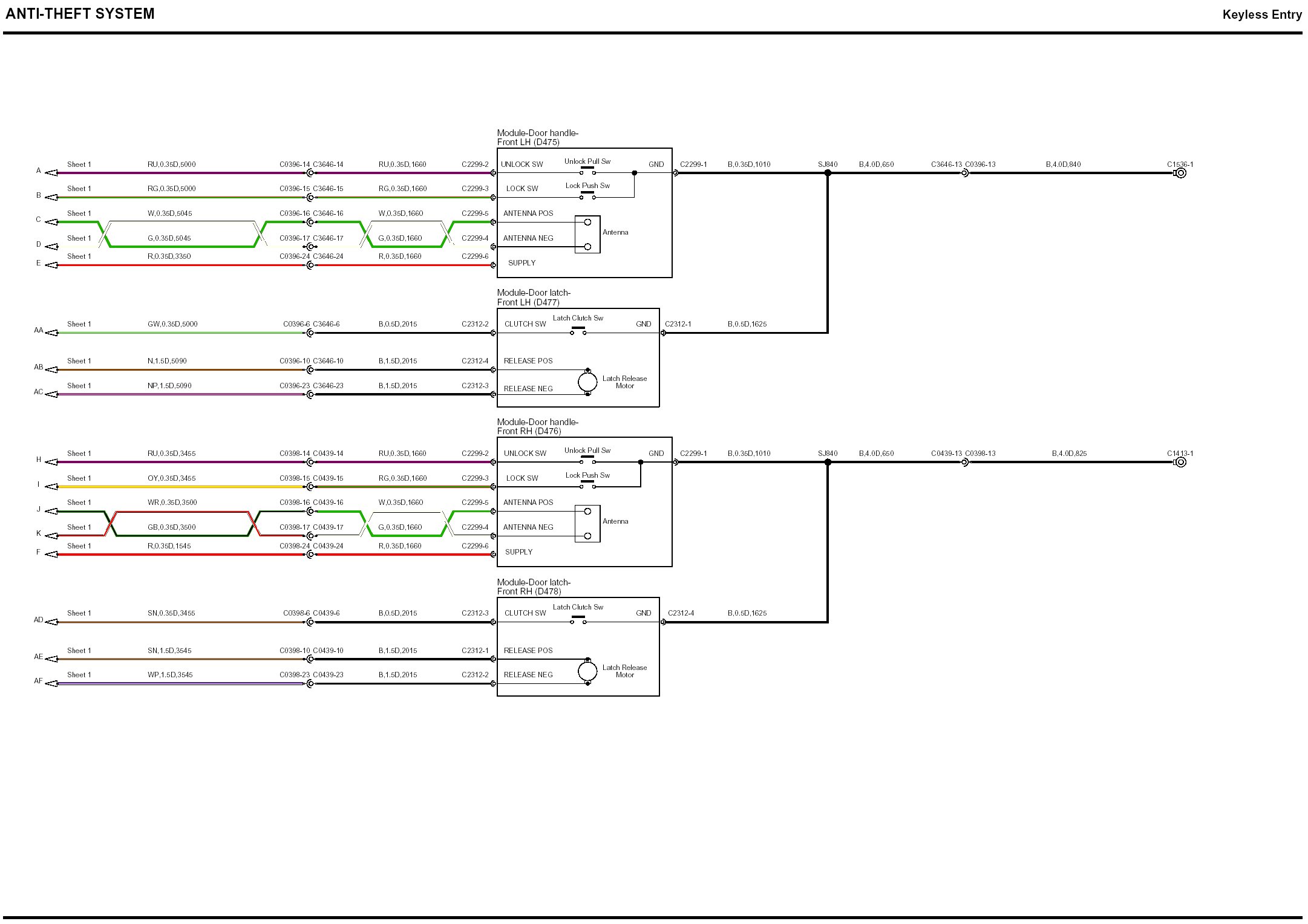Click Latch Clutch Sw symbol in D477
1308x924 pixels.
[x=578, y=331]
